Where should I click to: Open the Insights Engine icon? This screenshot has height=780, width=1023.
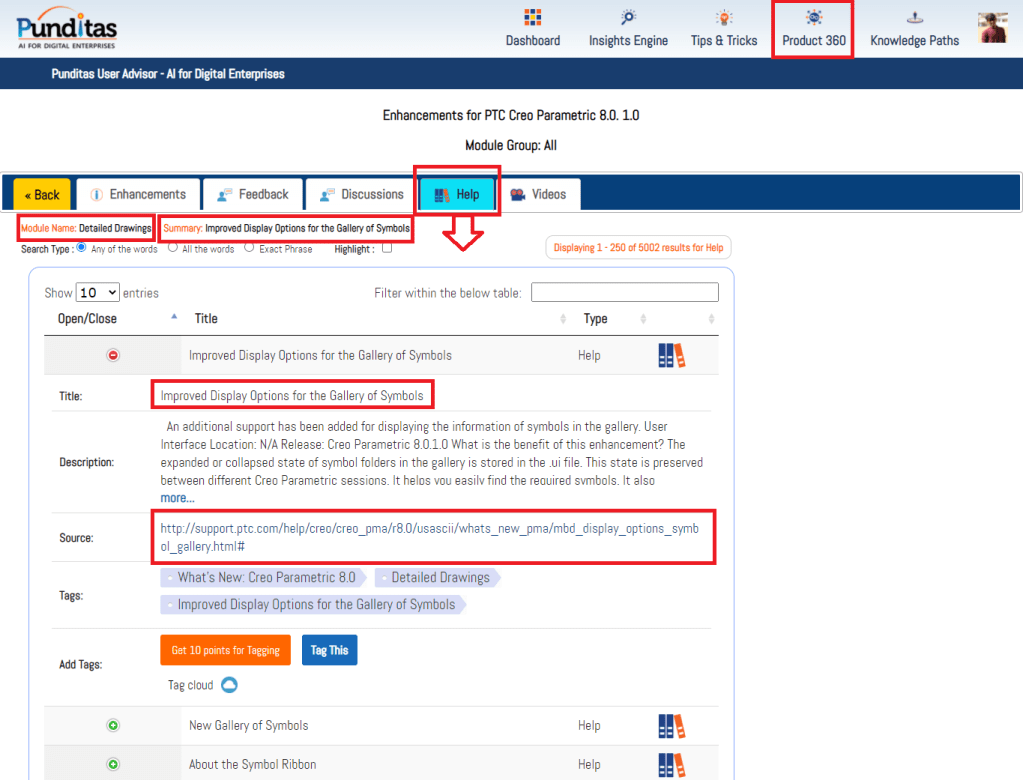628,18
